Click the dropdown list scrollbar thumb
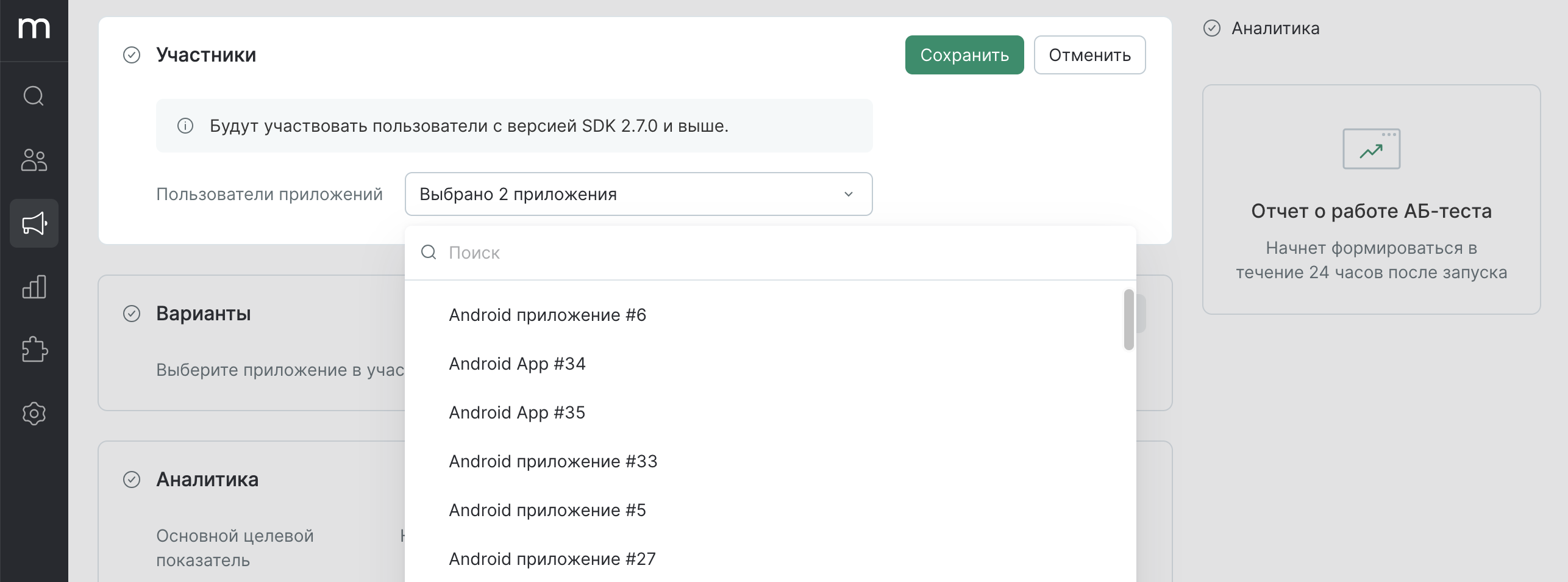Image resolution: width=1568 pixels, height=582 pixels. [x=1129, y=320]
